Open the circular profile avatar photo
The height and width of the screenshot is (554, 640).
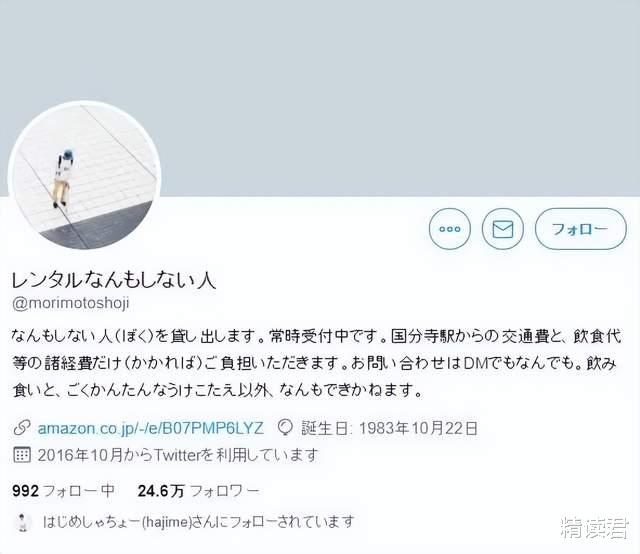tap(84, 176)
